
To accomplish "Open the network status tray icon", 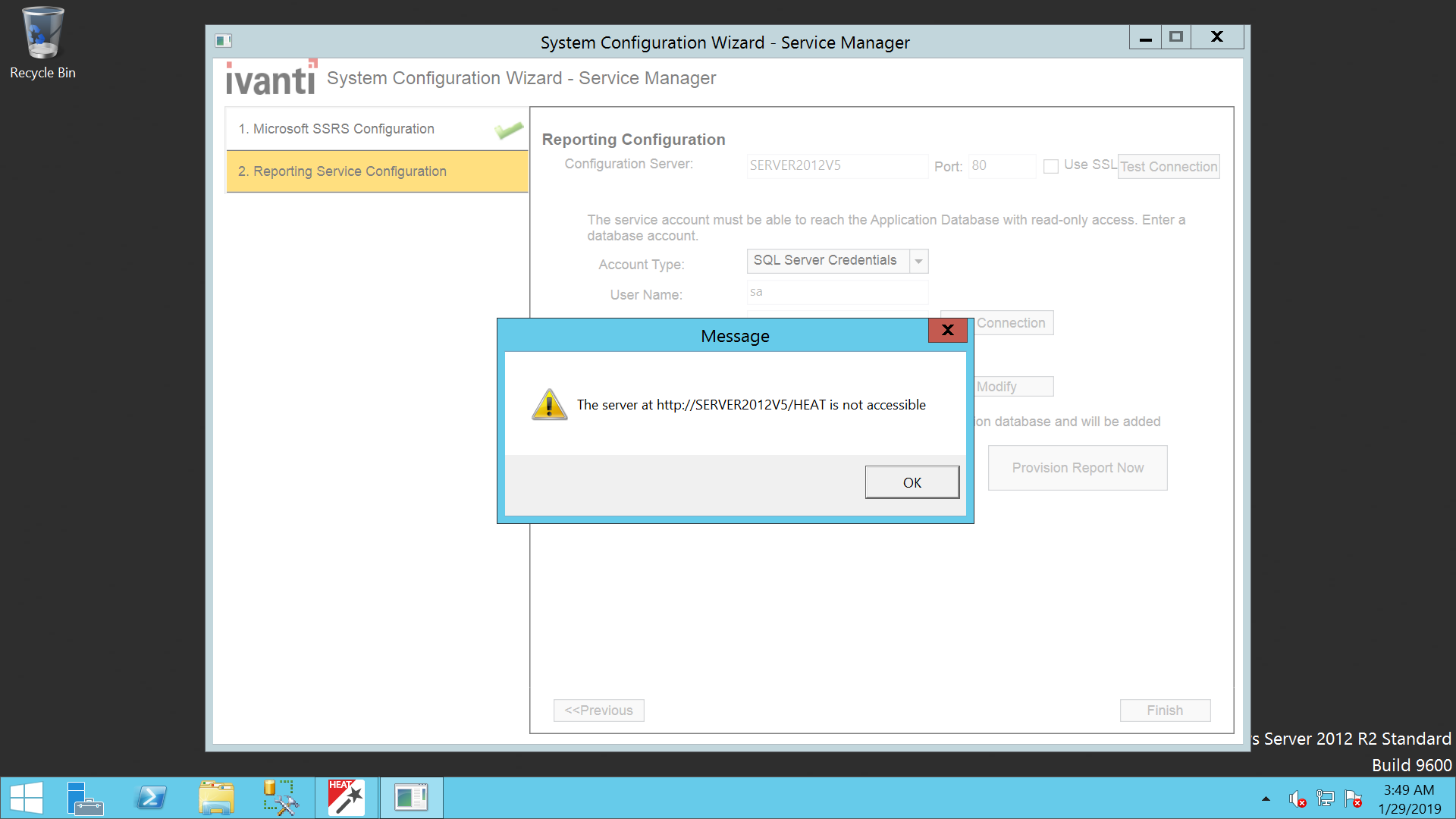I will click(1325, 799).
